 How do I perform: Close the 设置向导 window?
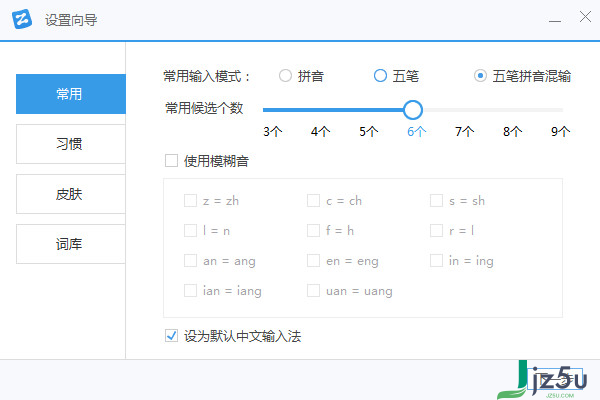(x=585, y=17)
